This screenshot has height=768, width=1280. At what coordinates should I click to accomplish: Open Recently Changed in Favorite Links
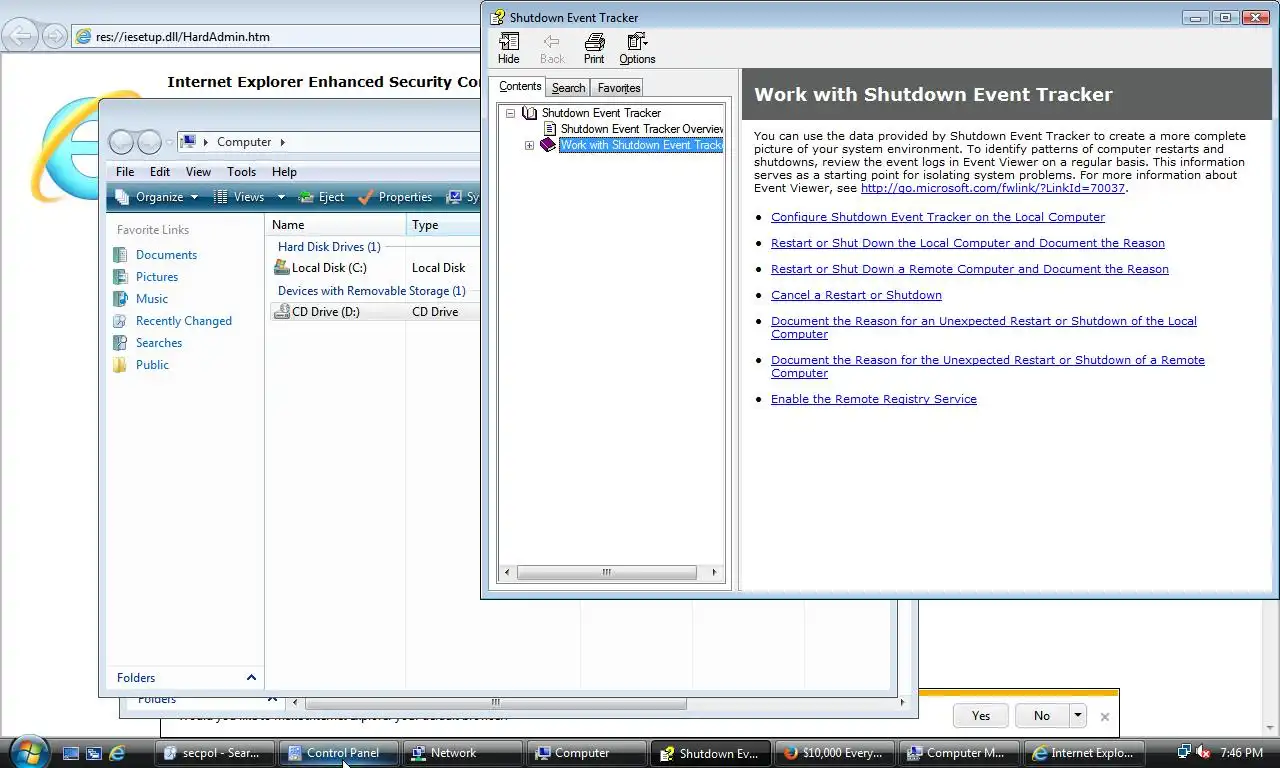[184, 321]
